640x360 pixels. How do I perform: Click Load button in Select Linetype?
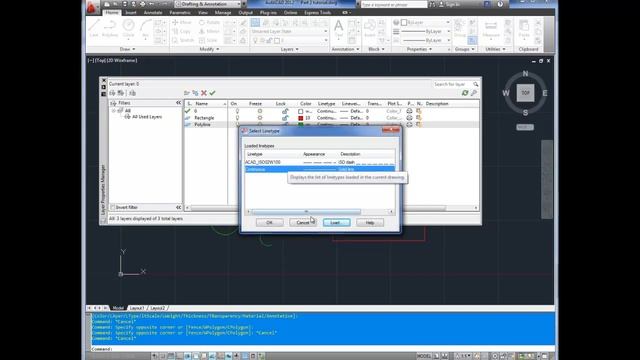coord(336,222)
